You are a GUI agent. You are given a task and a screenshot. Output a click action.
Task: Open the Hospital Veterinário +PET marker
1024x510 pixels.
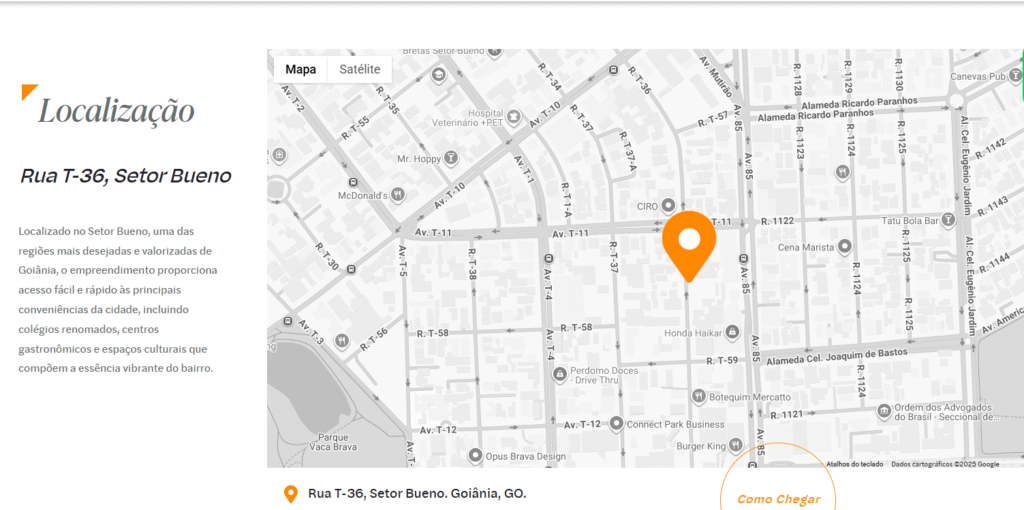[514, 116]
